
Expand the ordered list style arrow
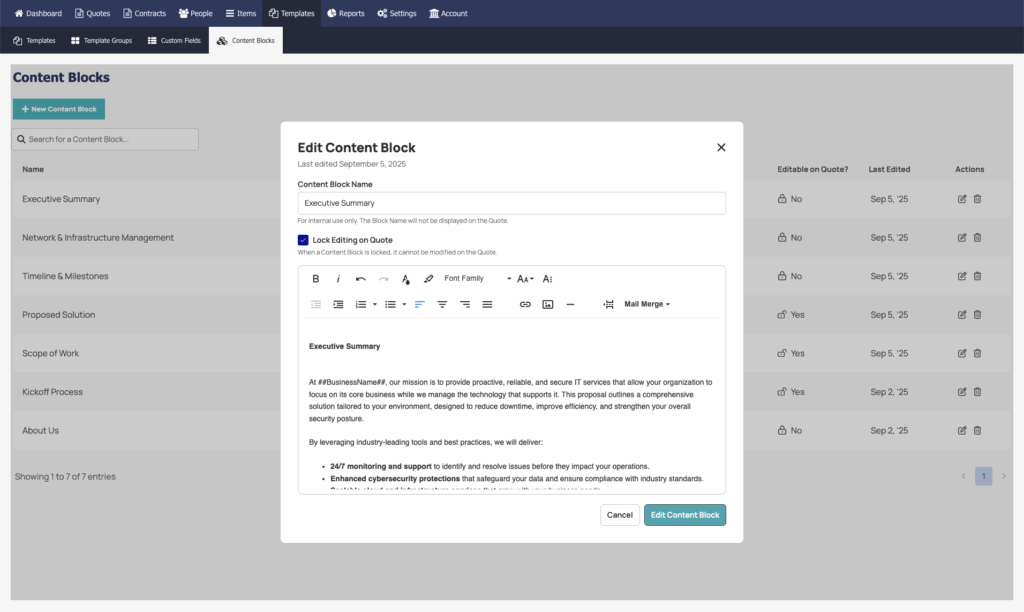375,304
